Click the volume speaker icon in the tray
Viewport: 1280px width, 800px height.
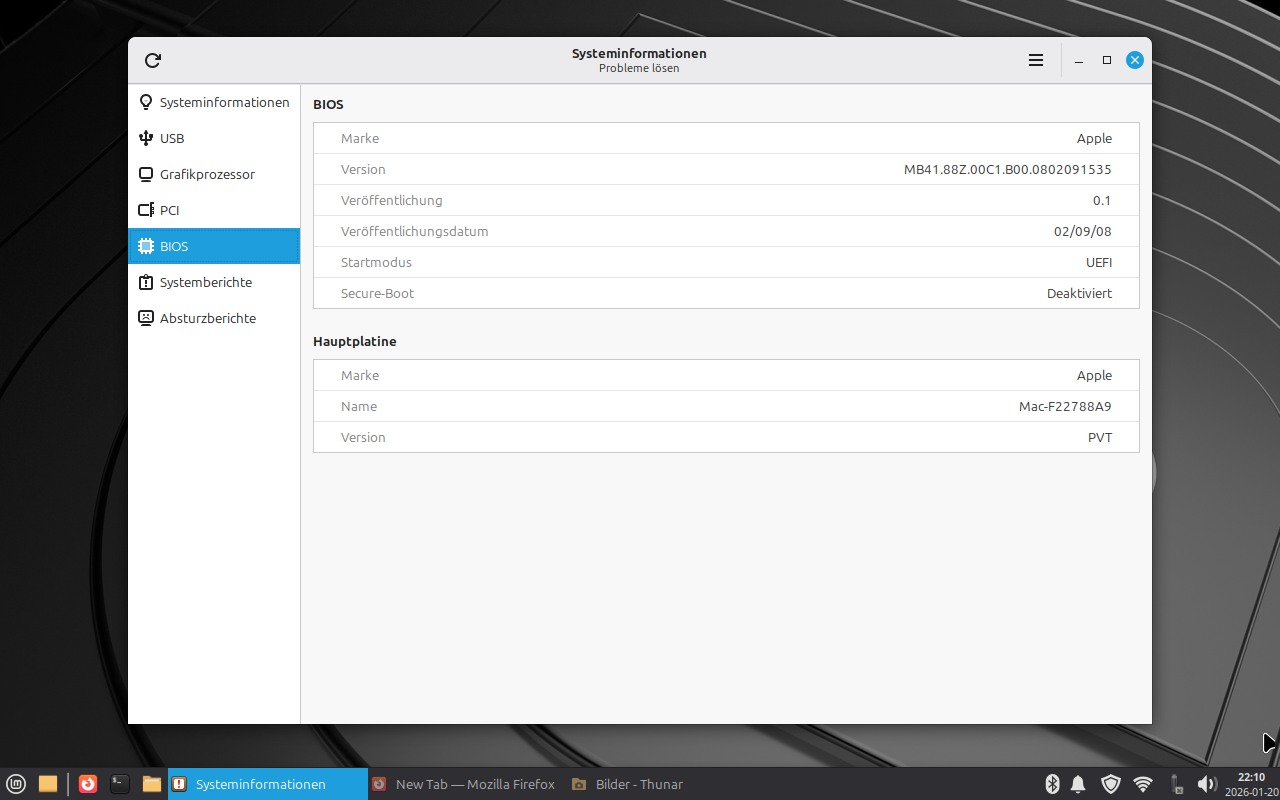tap(1206, 784)
